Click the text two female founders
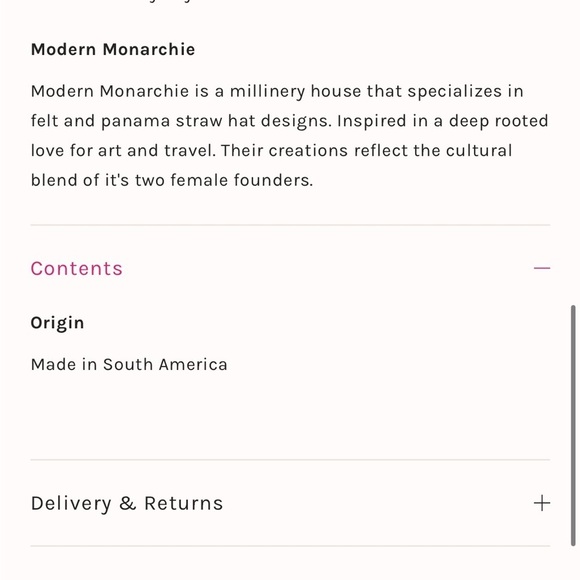The image size is (580, 580). pos(224,181)
